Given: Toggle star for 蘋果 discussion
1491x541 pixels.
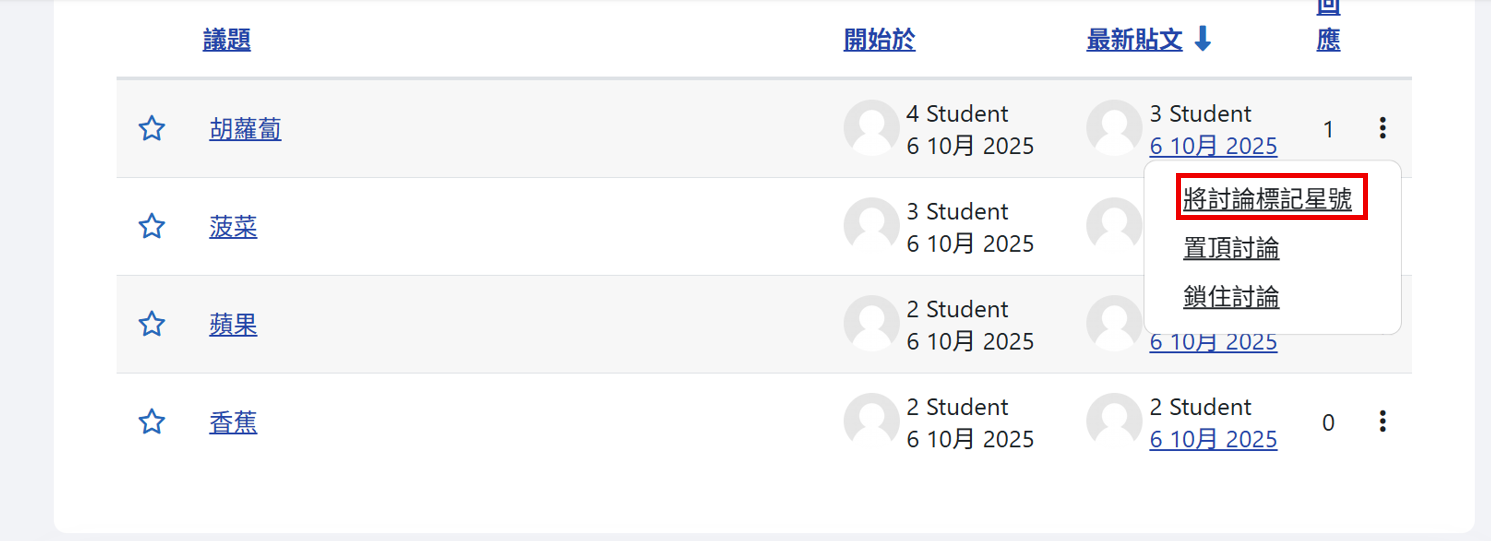Looking at the screenshot, I should tap(151, 325).
